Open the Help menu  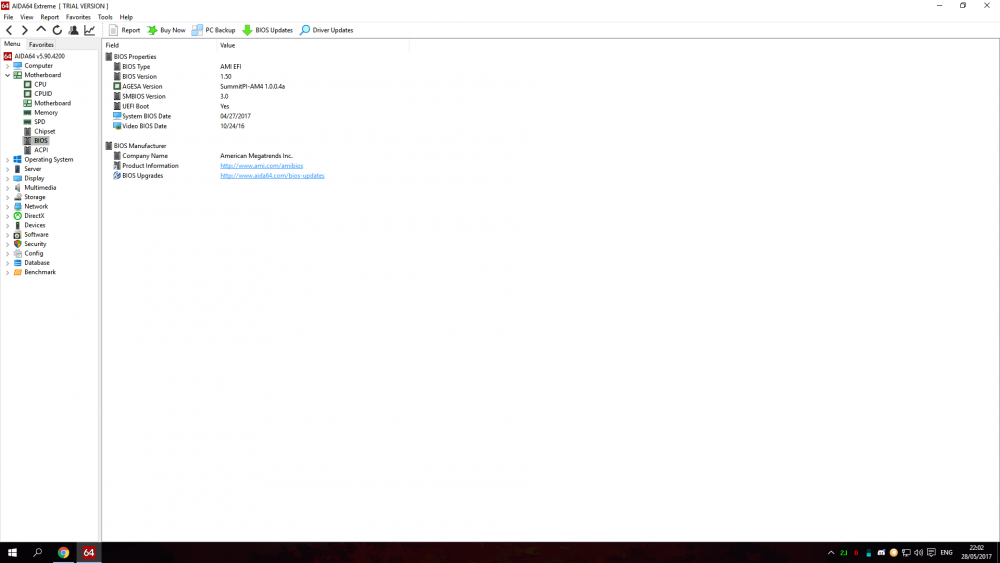pyautogui.click(x=126, y=17)
